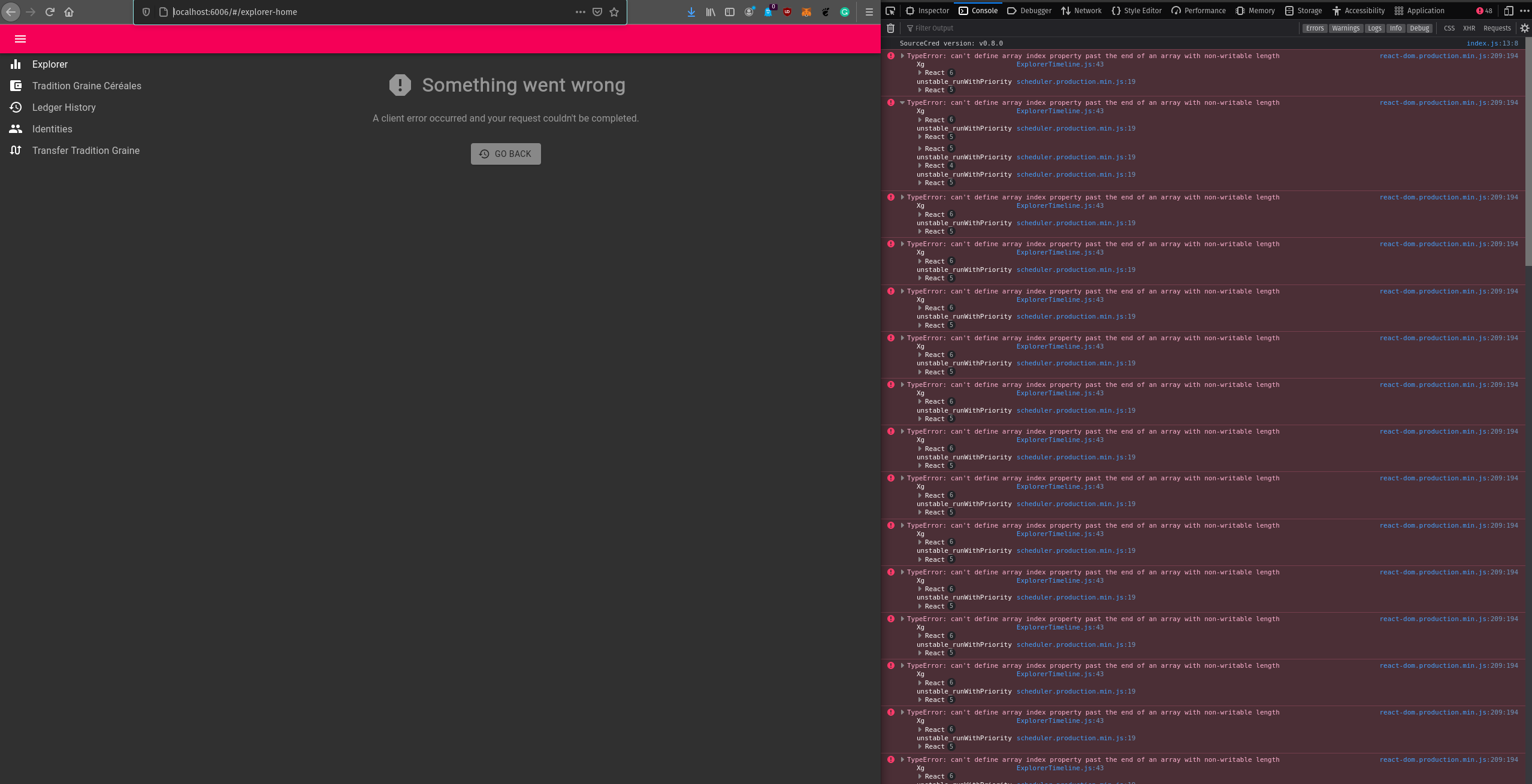Open the pink hamburger menu on the page
Screen dimensions: 1532x784
click(20, 39)
